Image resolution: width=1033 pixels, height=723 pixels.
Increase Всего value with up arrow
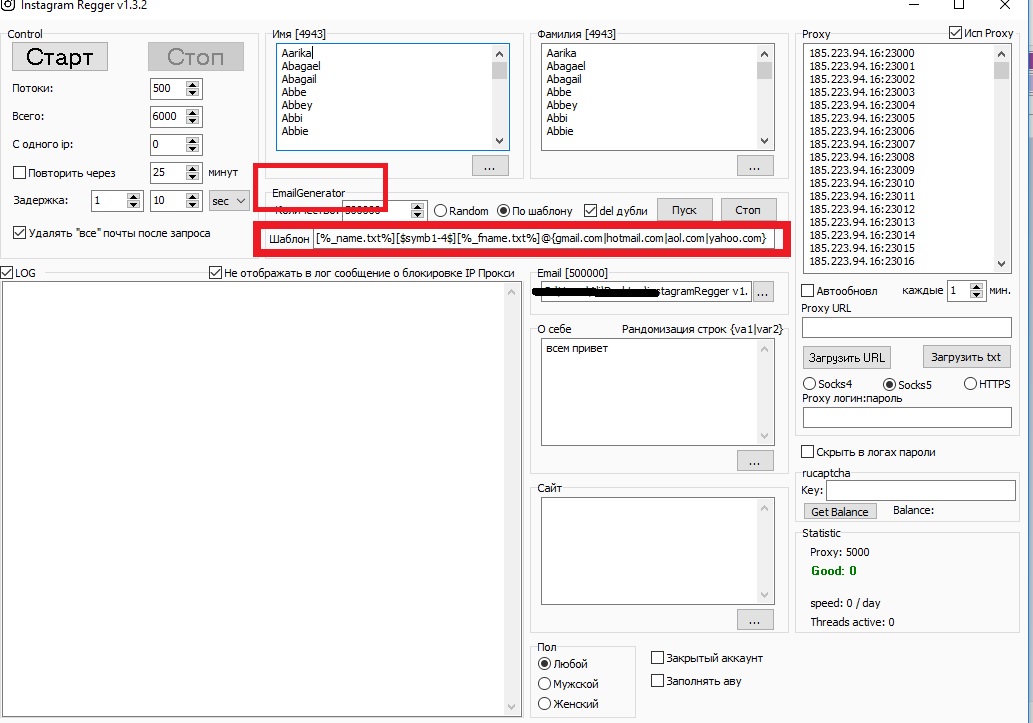tap(192, 113)
